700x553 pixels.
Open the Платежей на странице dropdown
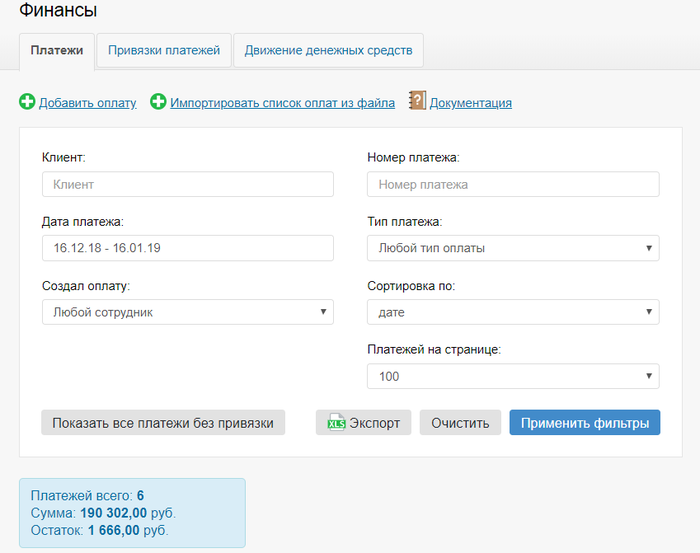[x=513, y=376]
